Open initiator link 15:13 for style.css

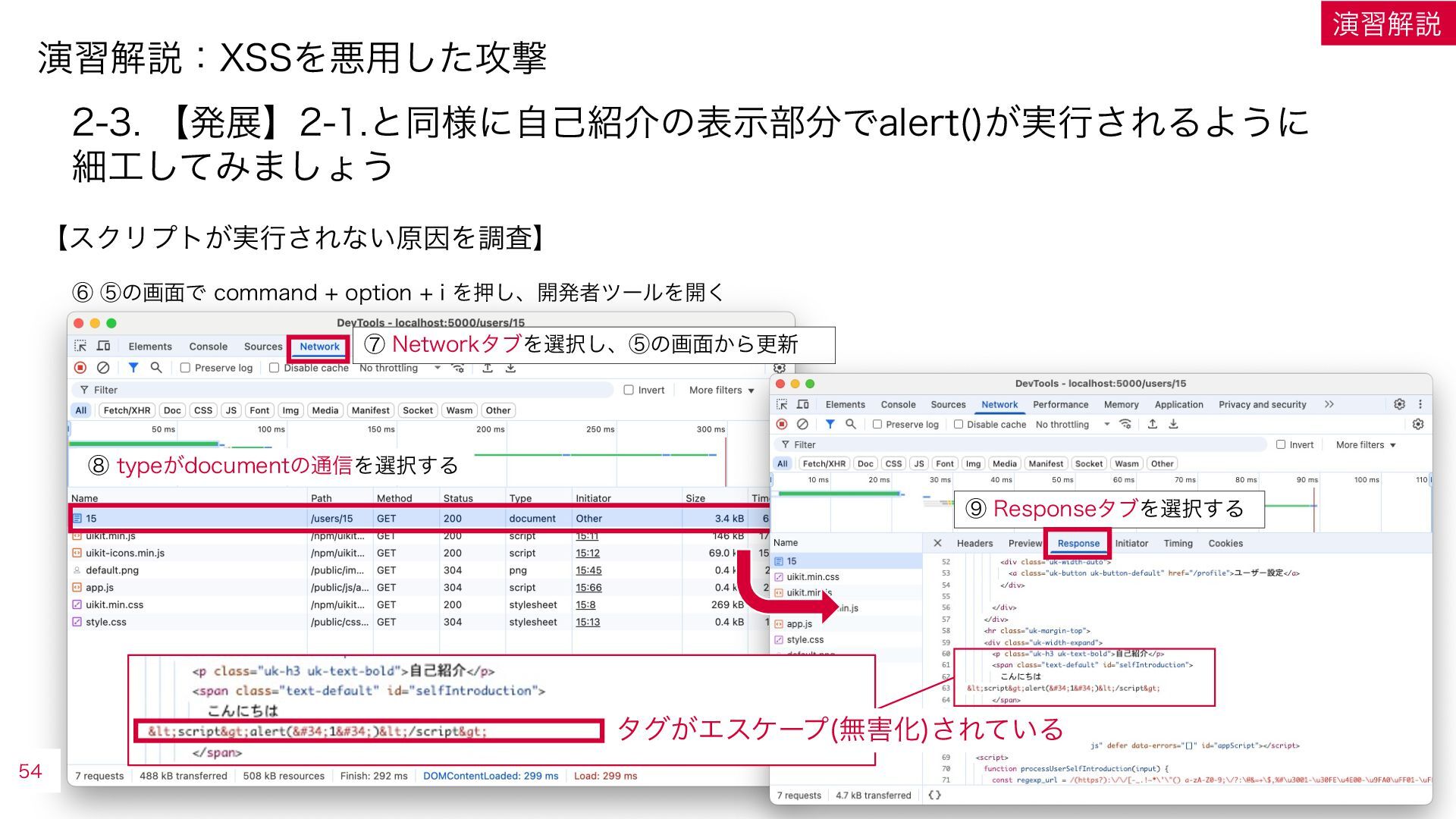pos(588,622)
